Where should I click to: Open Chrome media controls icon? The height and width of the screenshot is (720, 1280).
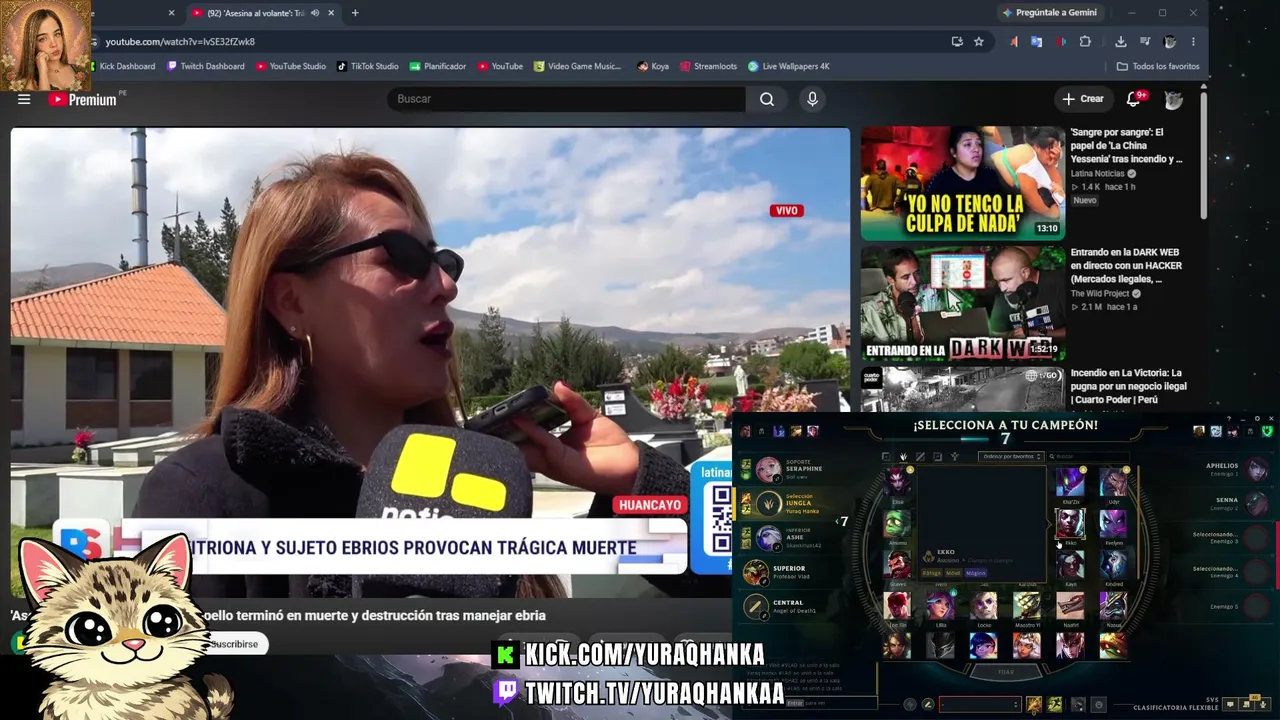(1145, 42)
